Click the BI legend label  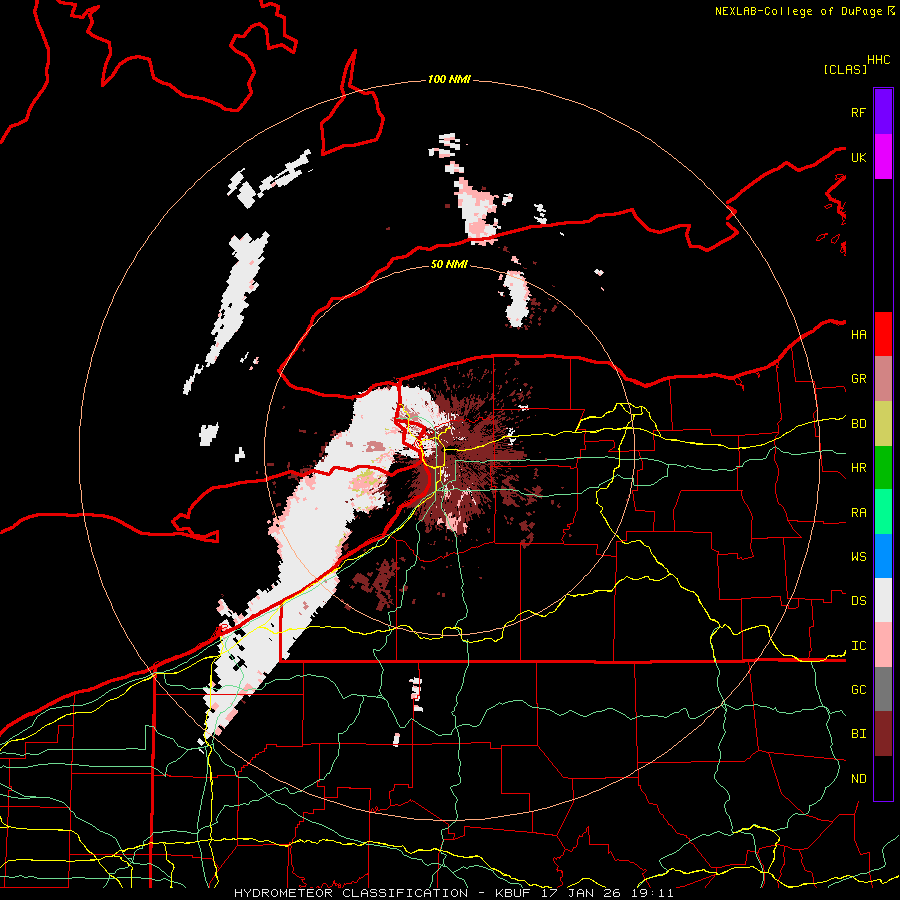(859, 734)
